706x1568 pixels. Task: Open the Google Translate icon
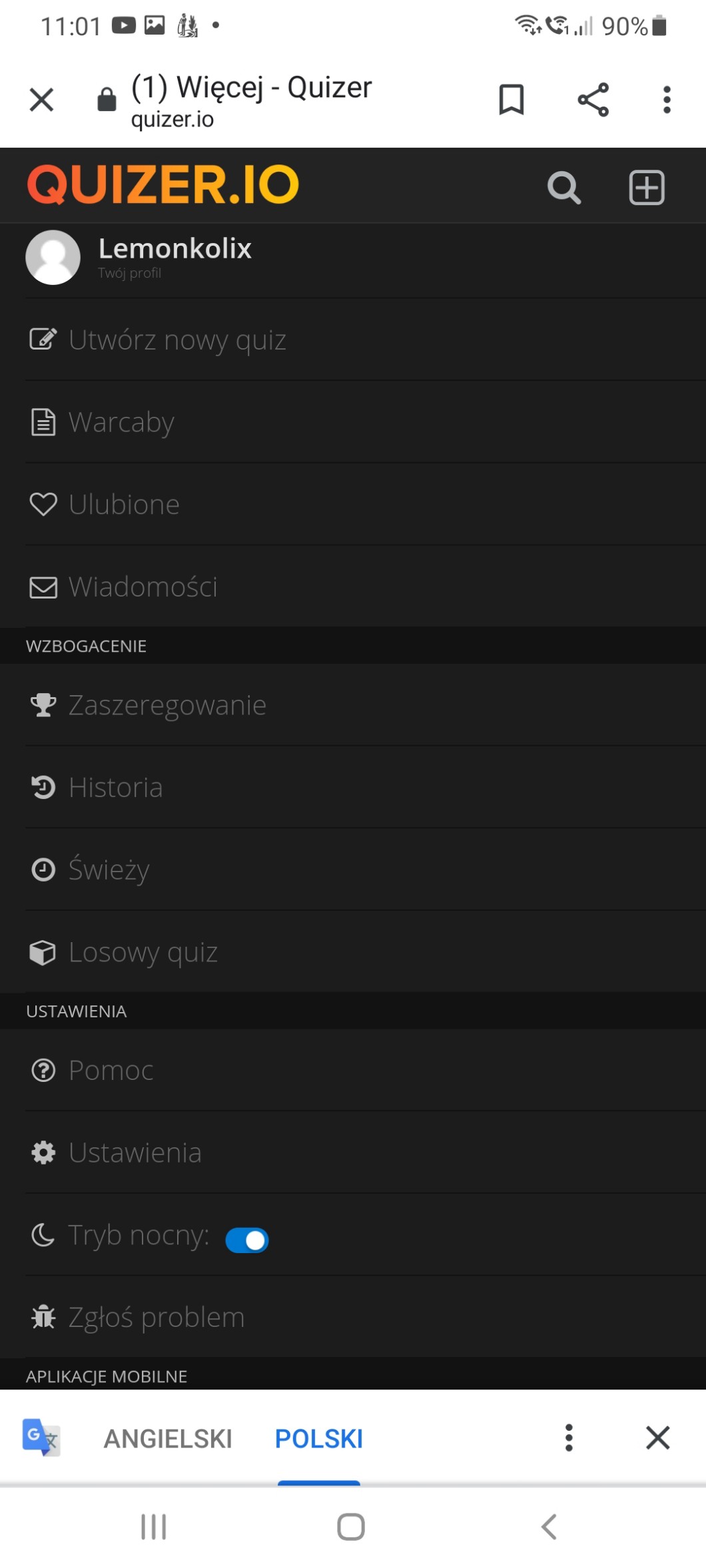click(x=41, y=1437)
